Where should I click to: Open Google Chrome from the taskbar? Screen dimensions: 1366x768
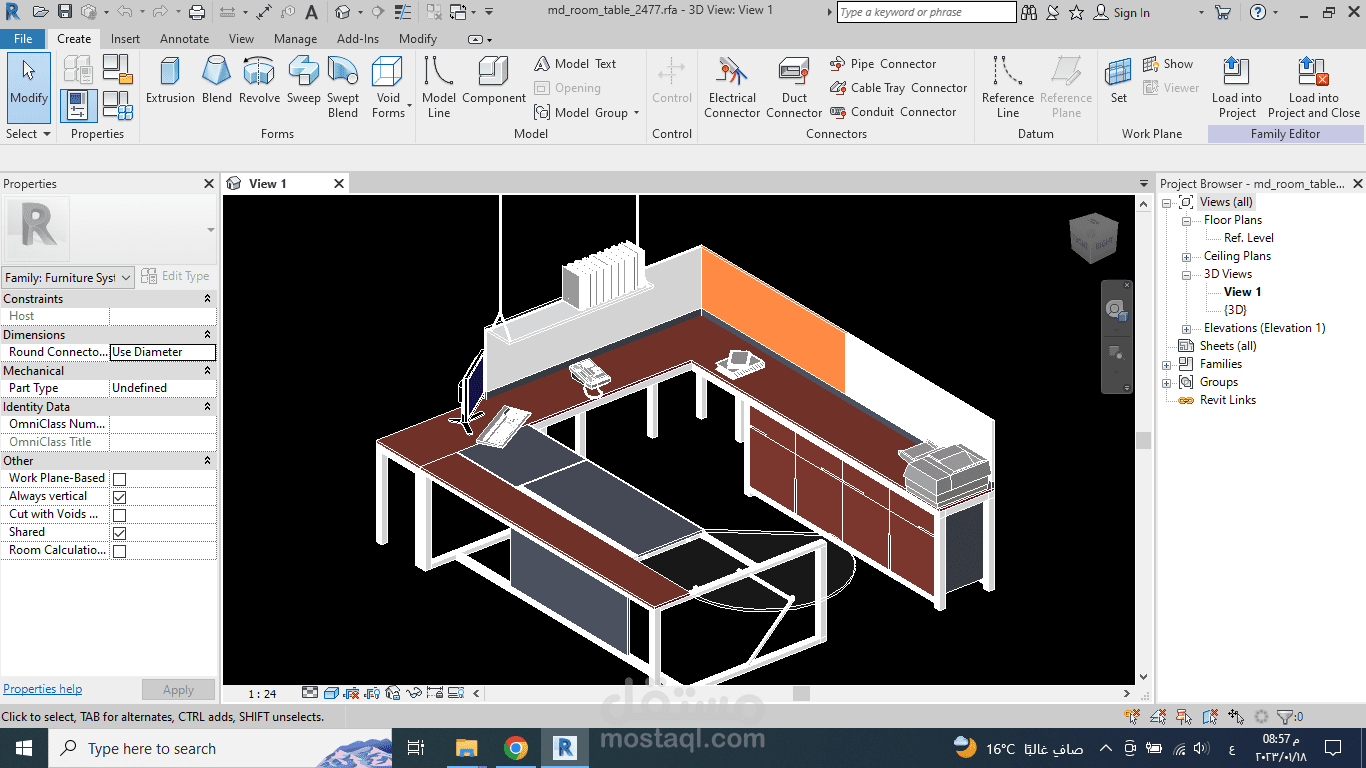point(516,748)
